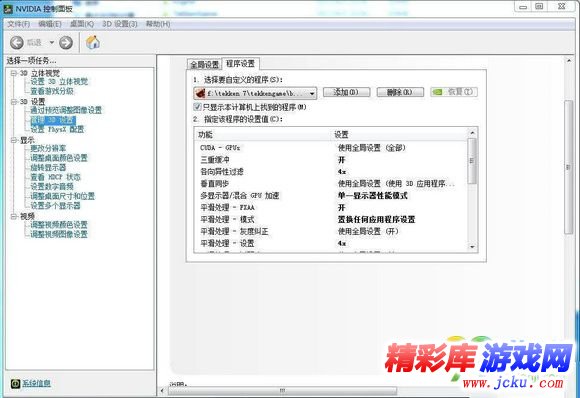Collapse the 3D 立体视觉 tree node
The image size is (580, 398).
[x=14, y=73]
